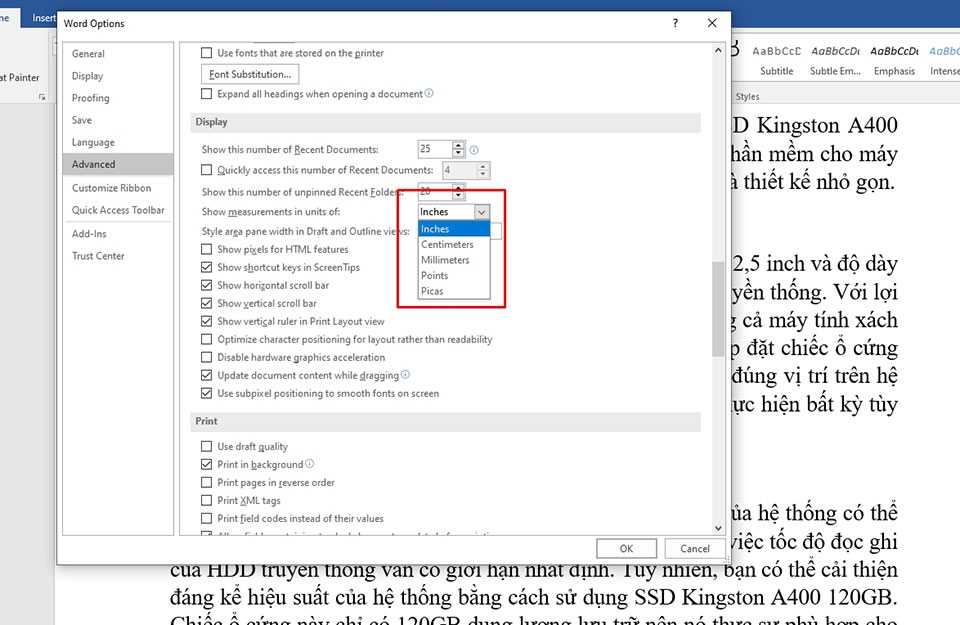
Task: Click the Cancel button
Action: point(694,548)
